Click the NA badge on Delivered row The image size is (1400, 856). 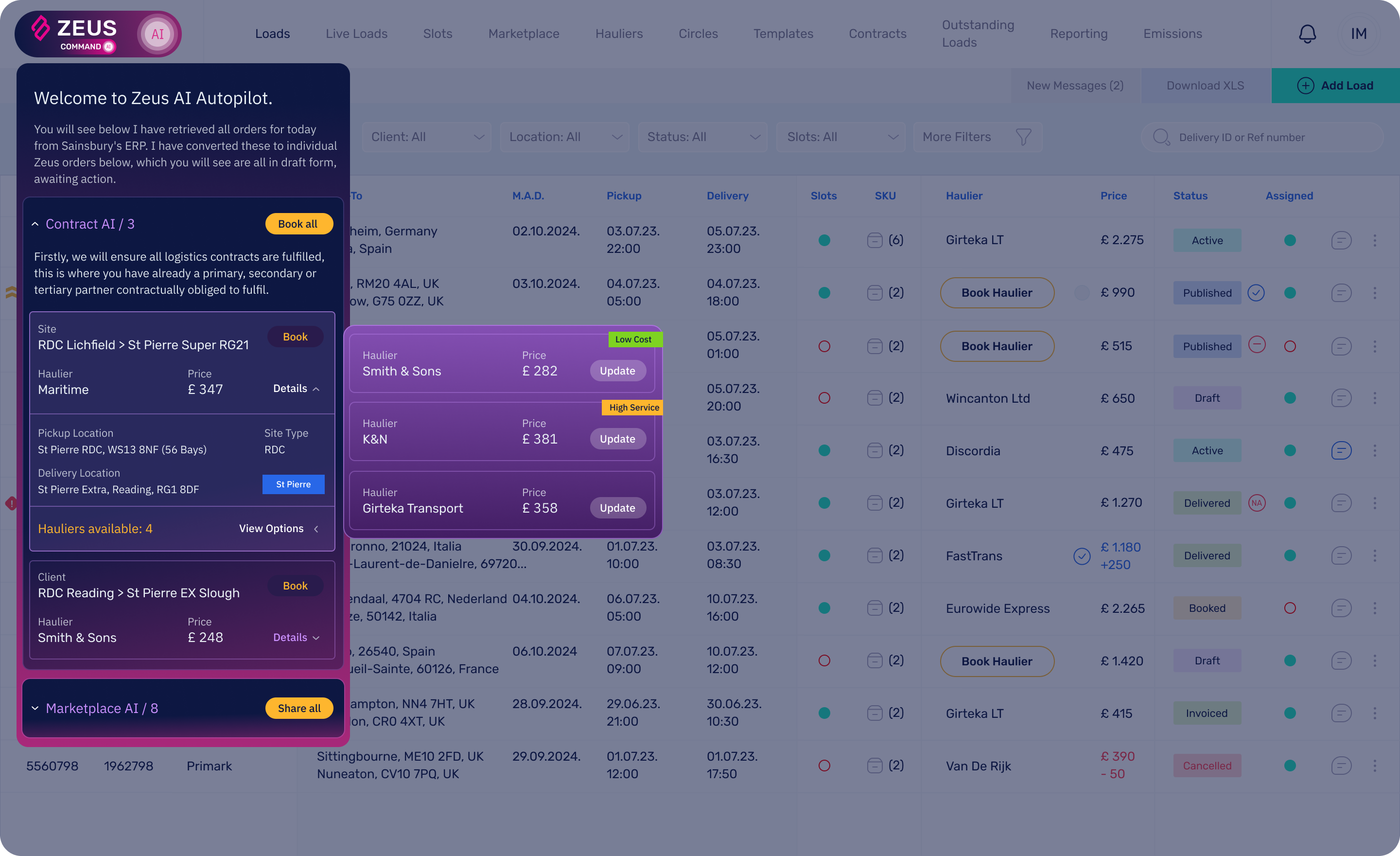[x=1256, y=503]
